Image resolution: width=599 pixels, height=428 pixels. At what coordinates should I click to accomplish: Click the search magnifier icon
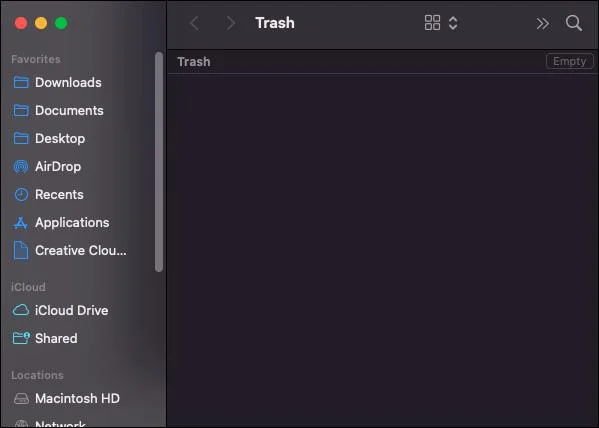click(574, 23)
